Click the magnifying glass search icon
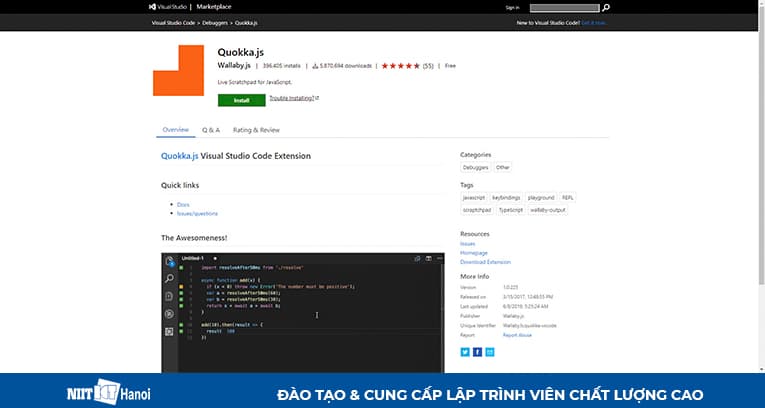 click(605, 8)
